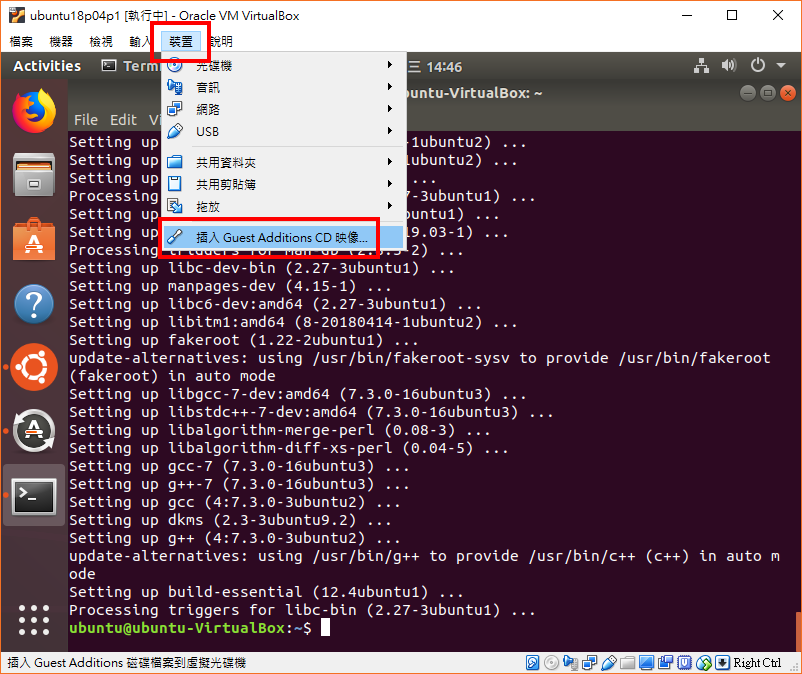802x674 pixels.
Task: Close the Ubuntu Terminal window
Action: point(788,93)
